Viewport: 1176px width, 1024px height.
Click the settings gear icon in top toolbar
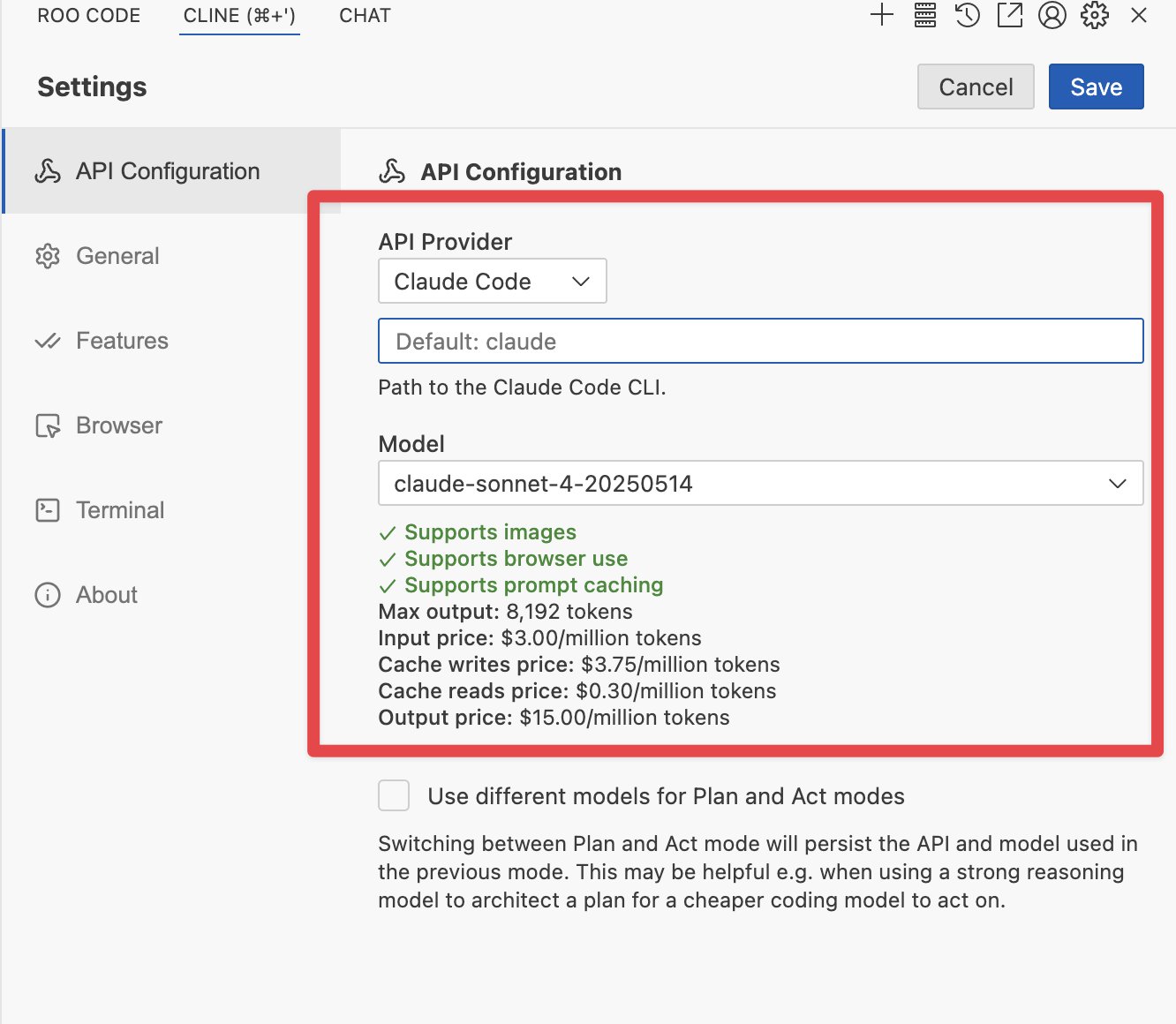point(1095,15)
